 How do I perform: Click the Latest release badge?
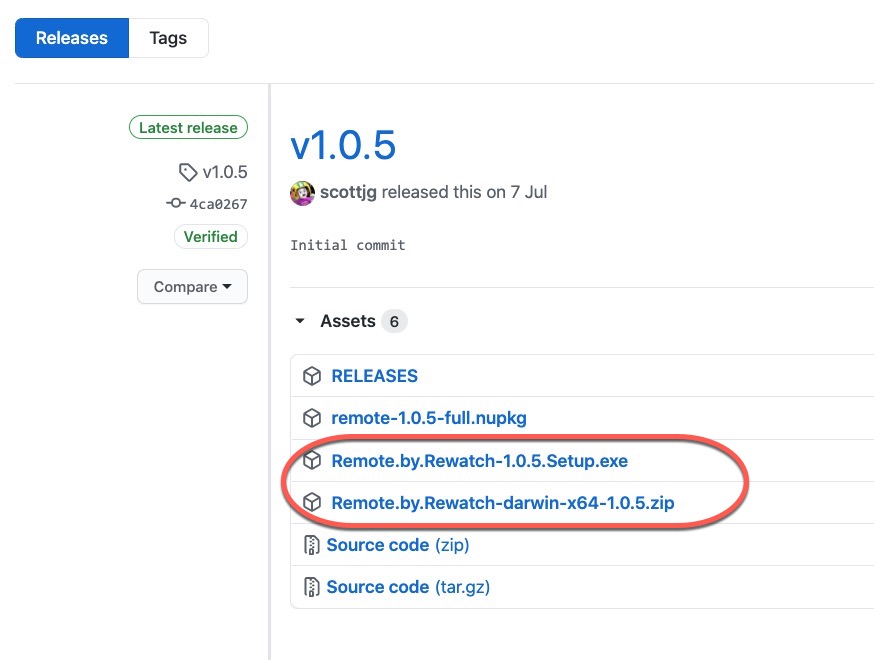click(188, 128)
